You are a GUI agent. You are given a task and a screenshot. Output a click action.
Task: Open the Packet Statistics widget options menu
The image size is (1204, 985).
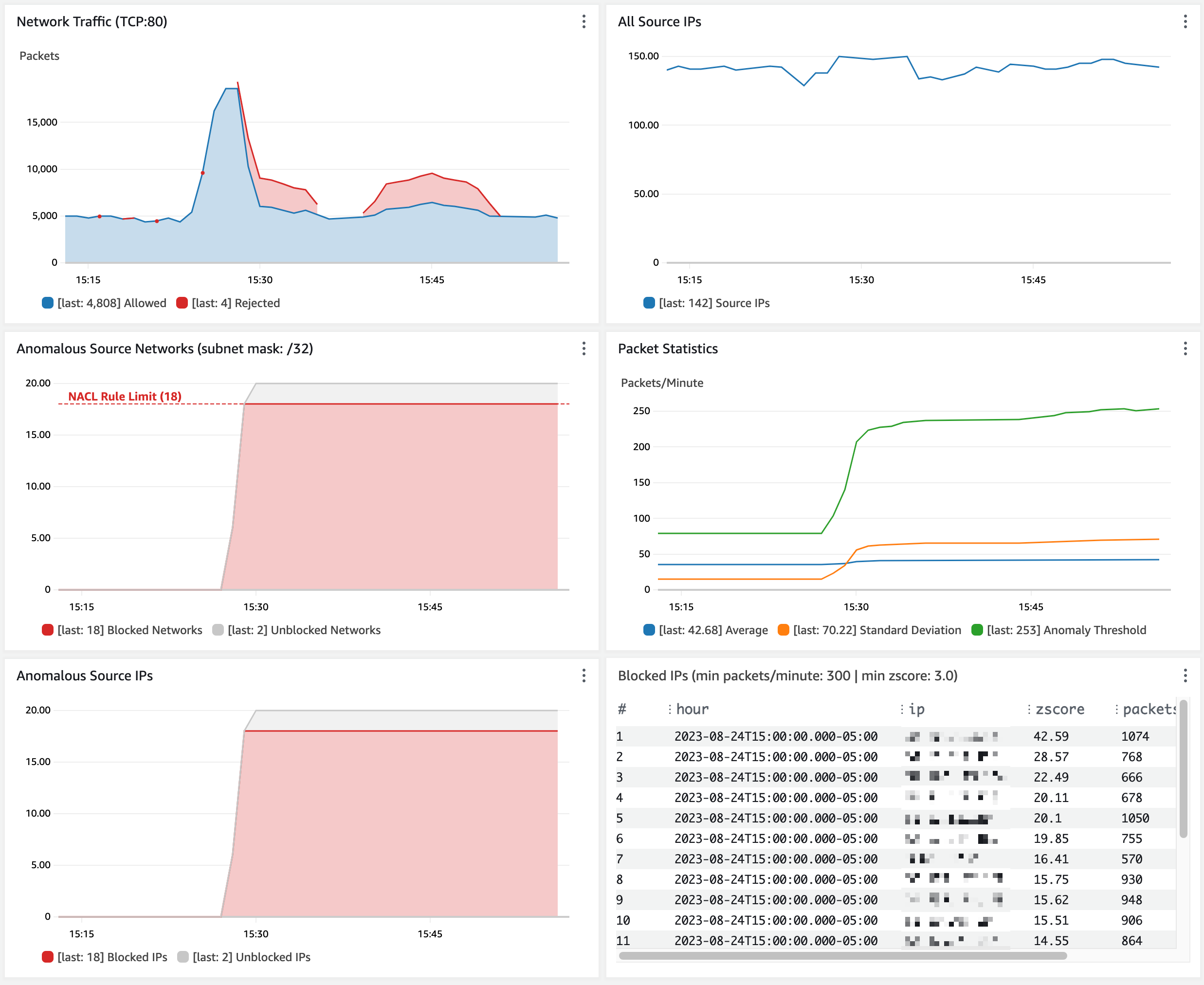(x=1186, y=349)
